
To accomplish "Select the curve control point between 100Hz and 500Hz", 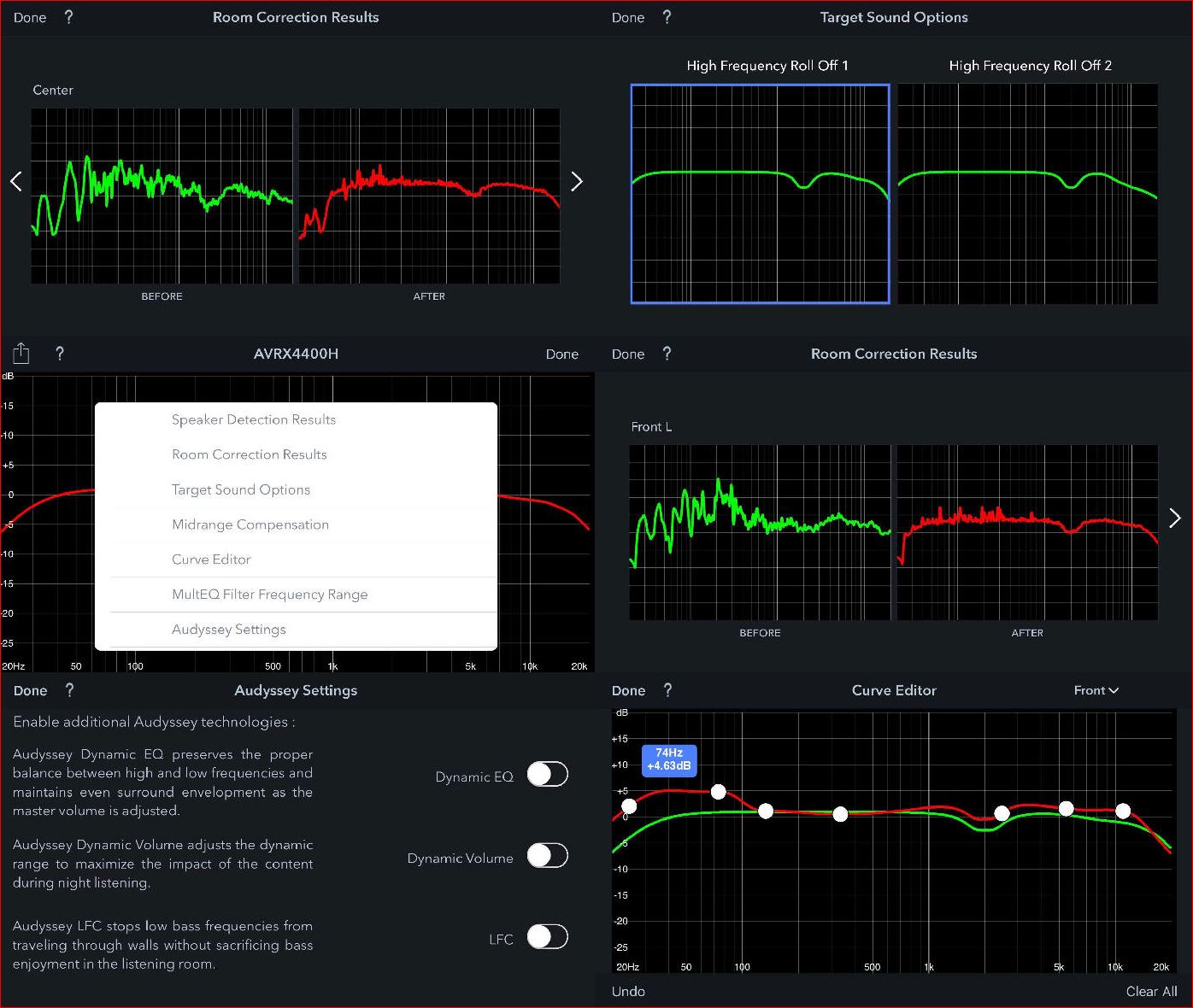I will (841, 814).
